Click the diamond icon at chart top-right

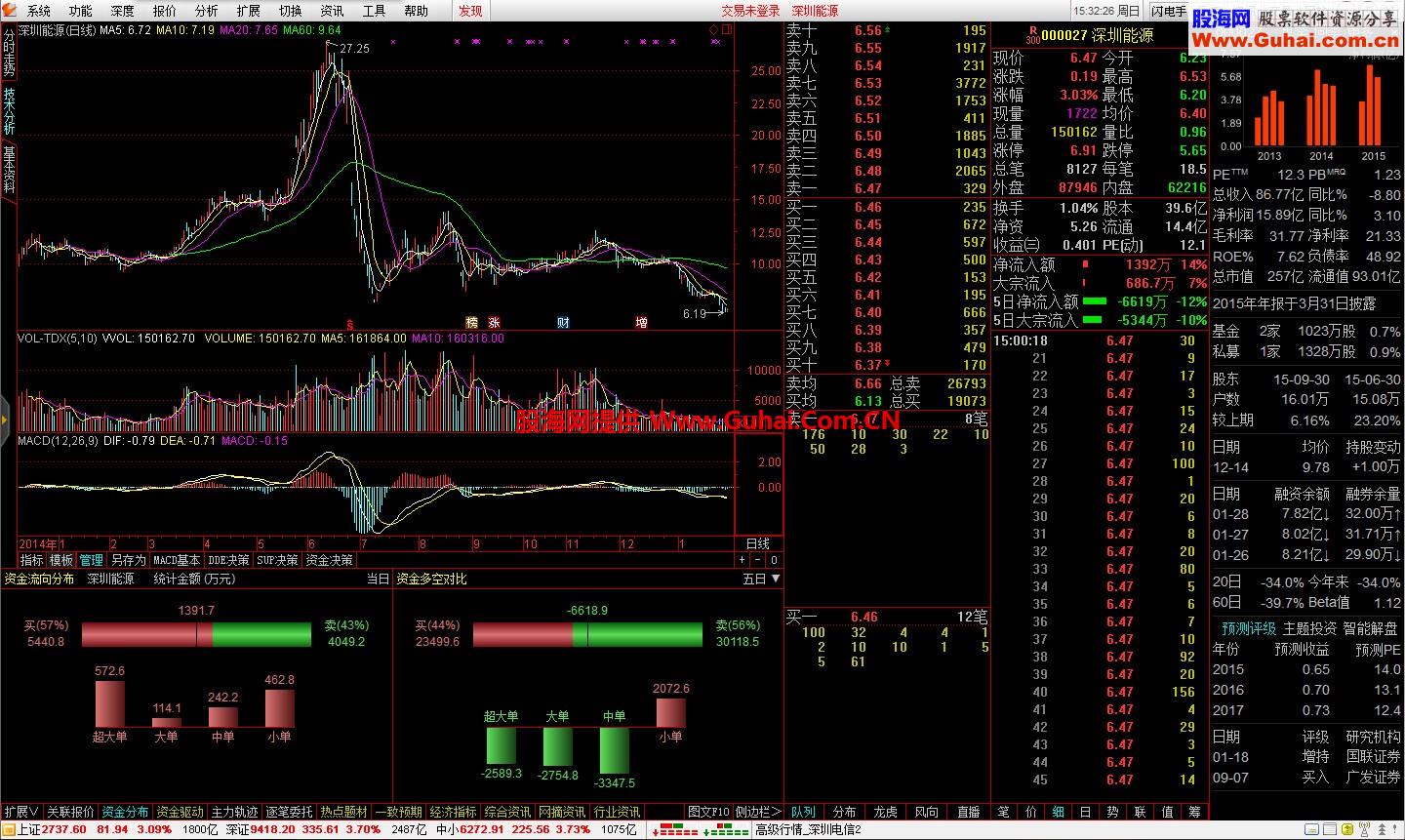coord(713,30)
